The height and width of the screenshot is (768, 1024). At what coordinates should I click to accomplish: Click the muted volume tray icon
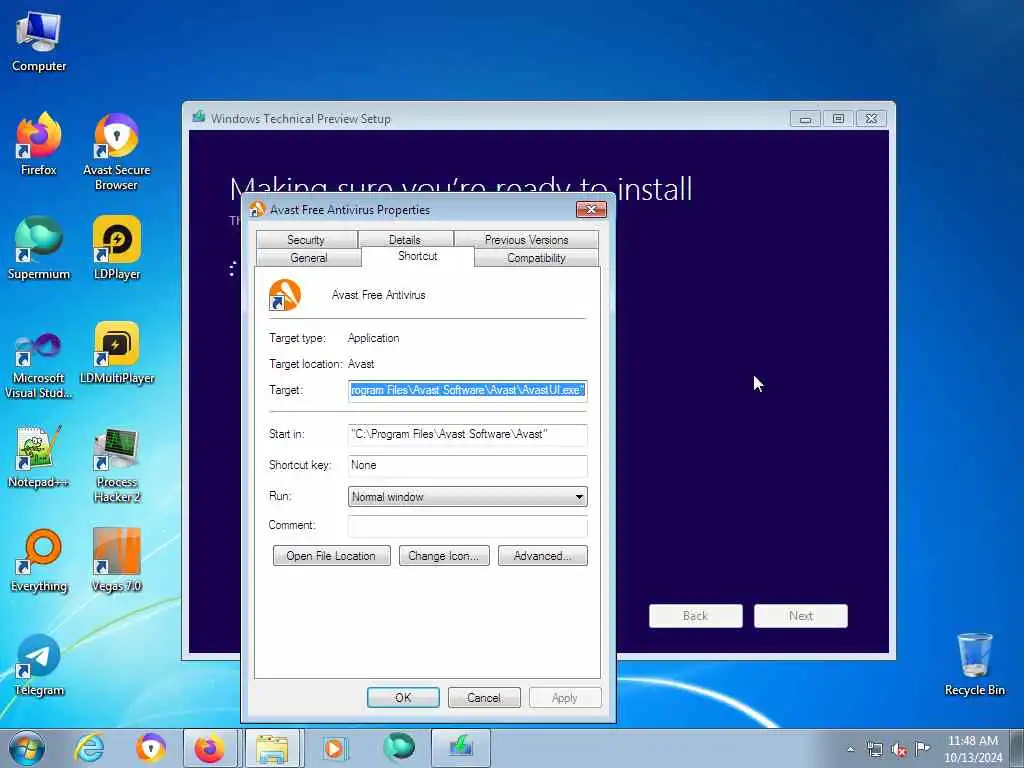pos(899,749)
